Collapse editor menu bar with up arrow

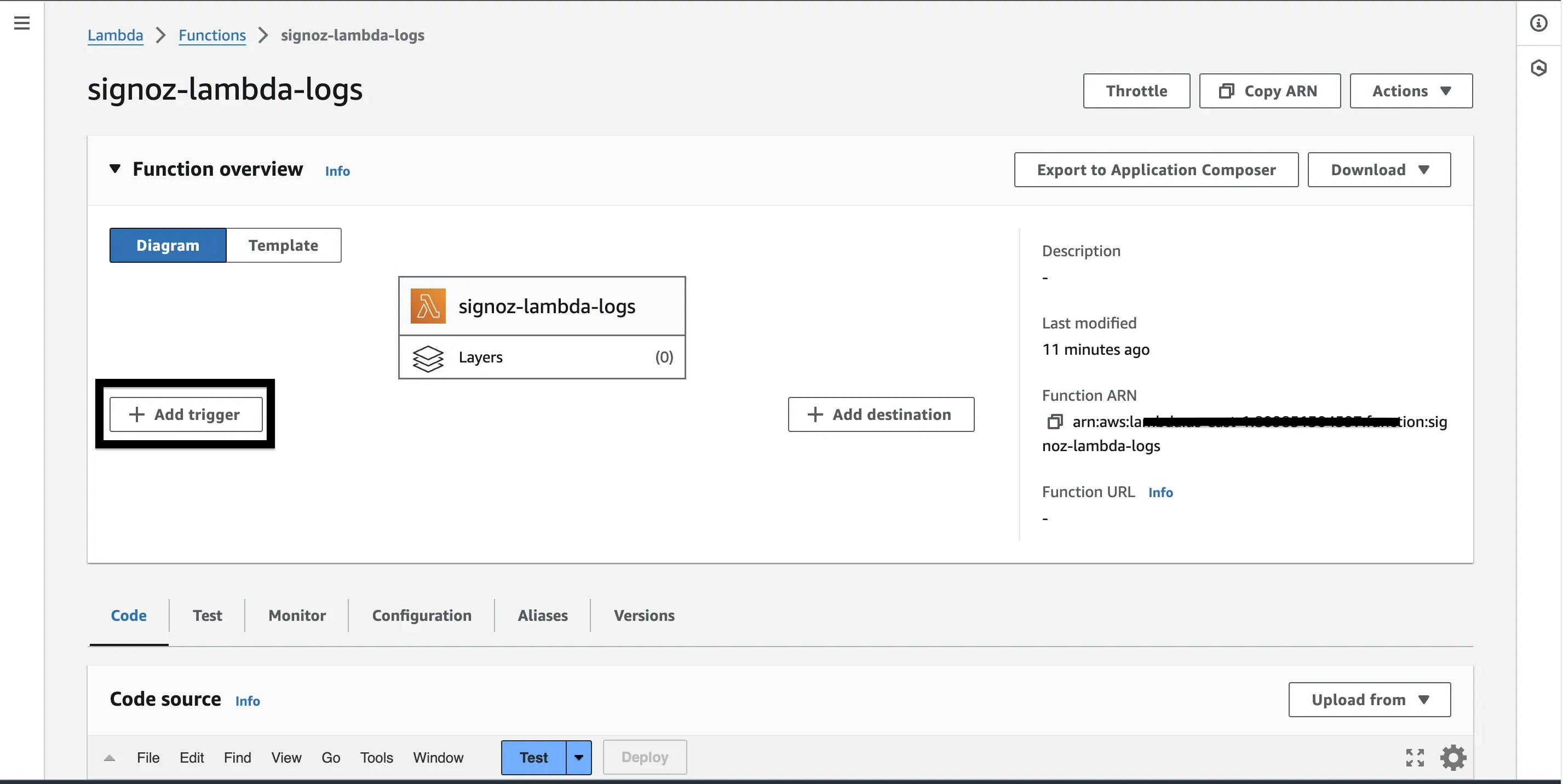coord(109,758)
